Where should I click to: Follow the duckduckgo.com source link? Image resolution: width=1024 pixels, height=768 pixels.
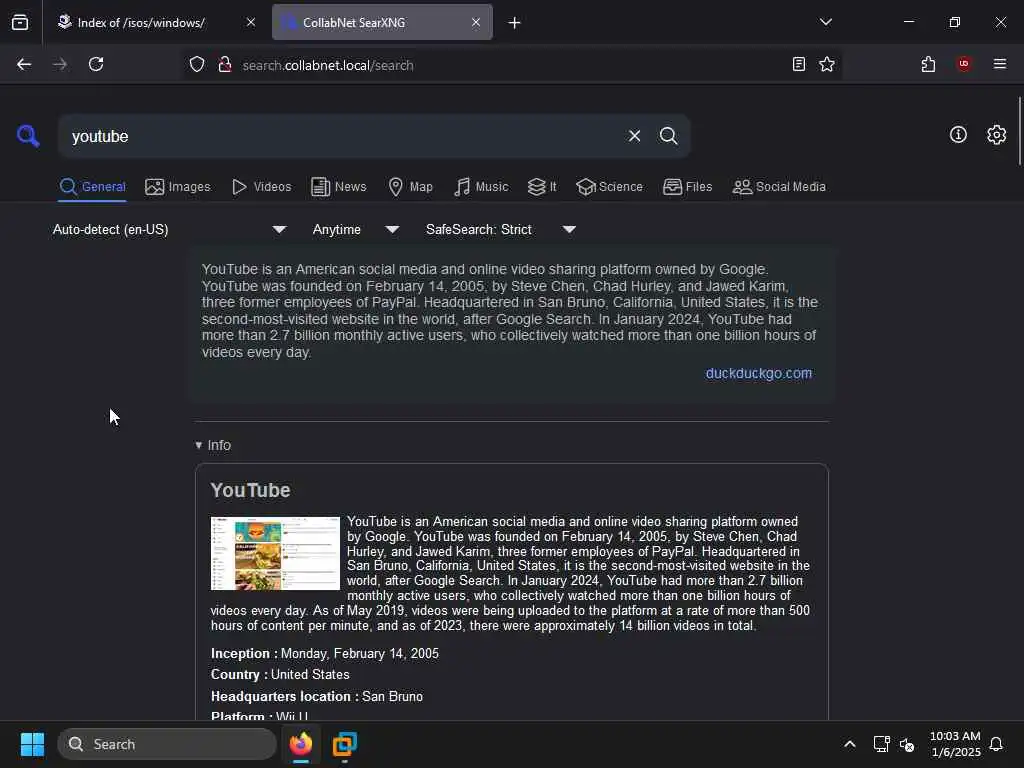coord(758,373)
